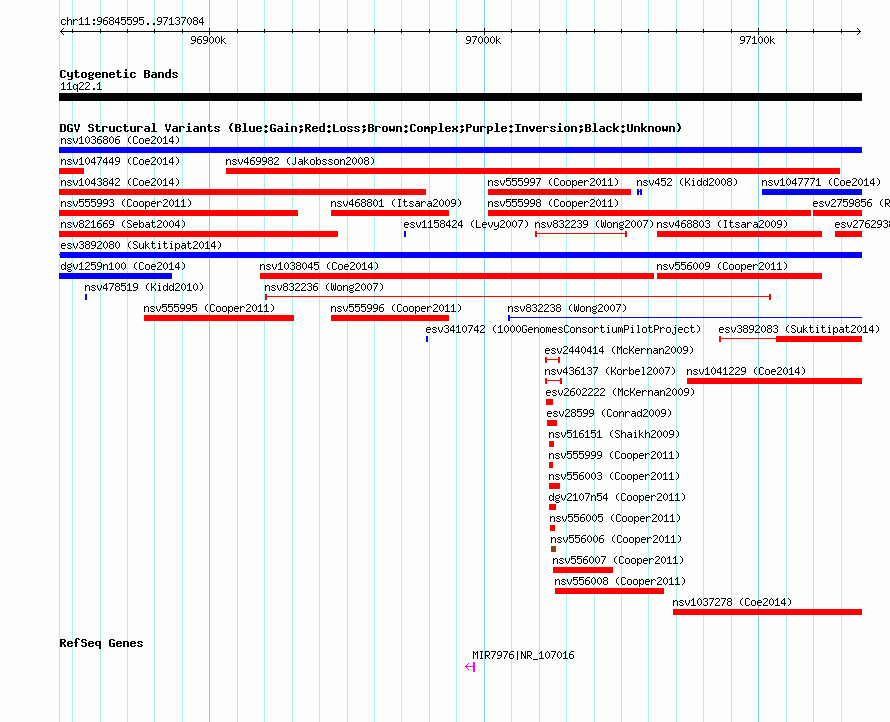Select nsv555993 (Cooper2011) label
The width and height of the screenshot is (890, 722).
126,203
